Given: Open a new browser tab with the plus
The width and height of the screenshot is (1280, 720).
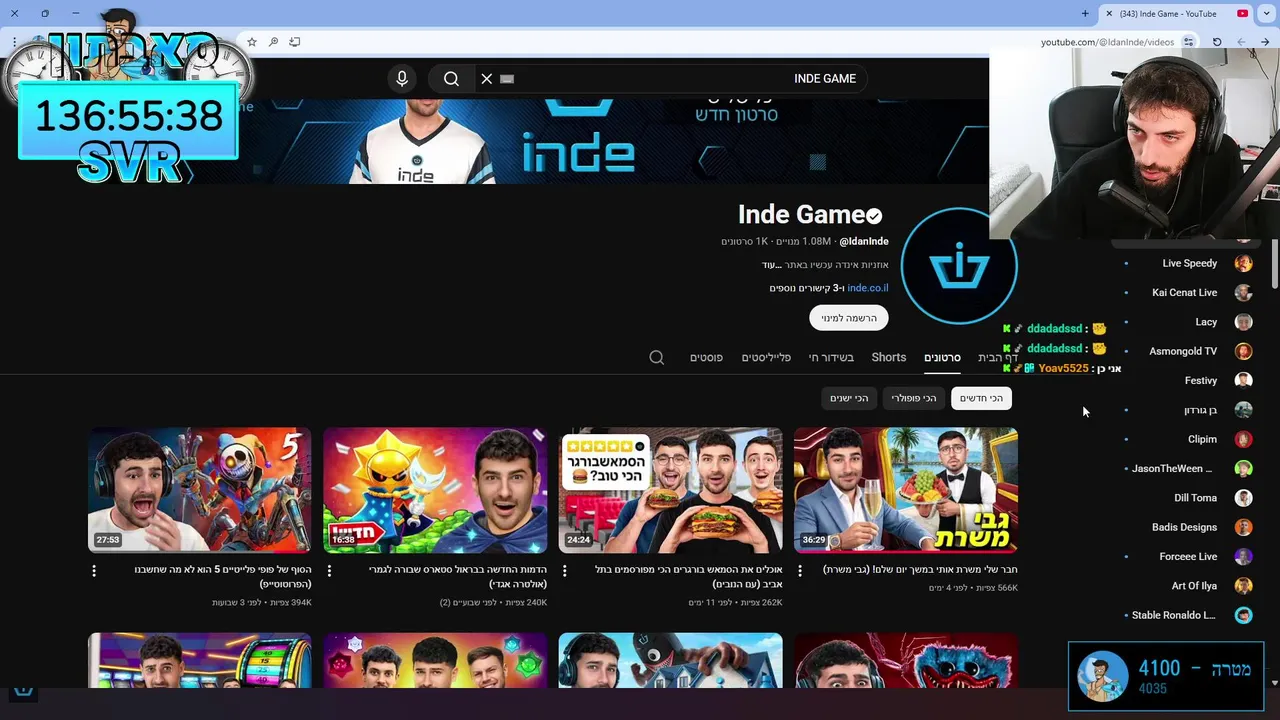Looking at the screenshot, I should click(1085, 14).
